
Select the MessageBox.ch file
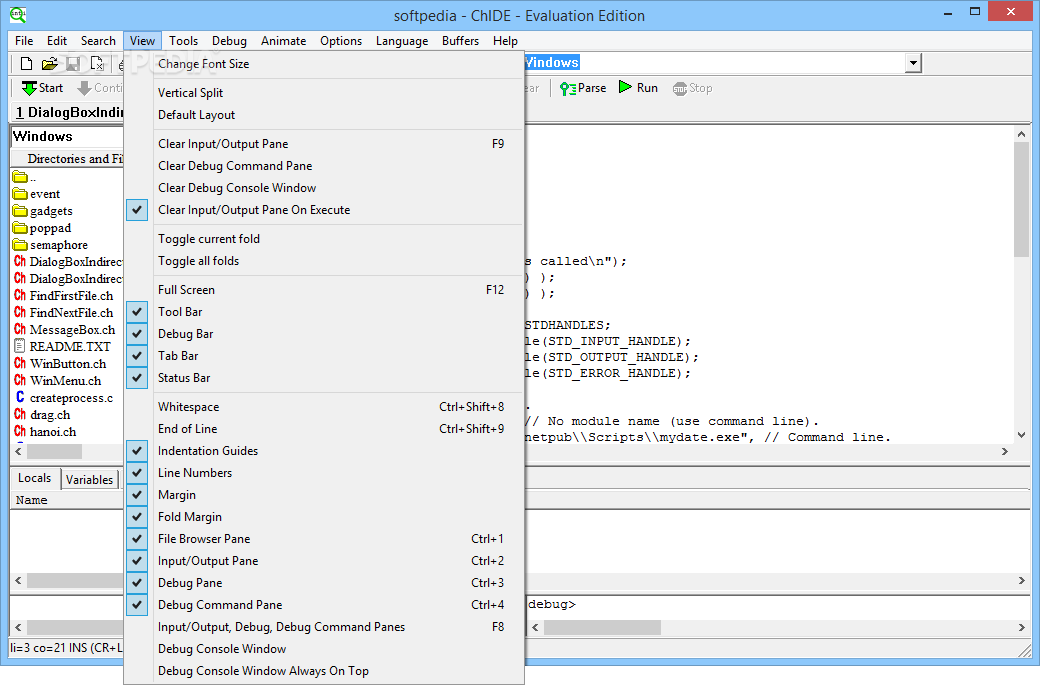coord(64,330)
